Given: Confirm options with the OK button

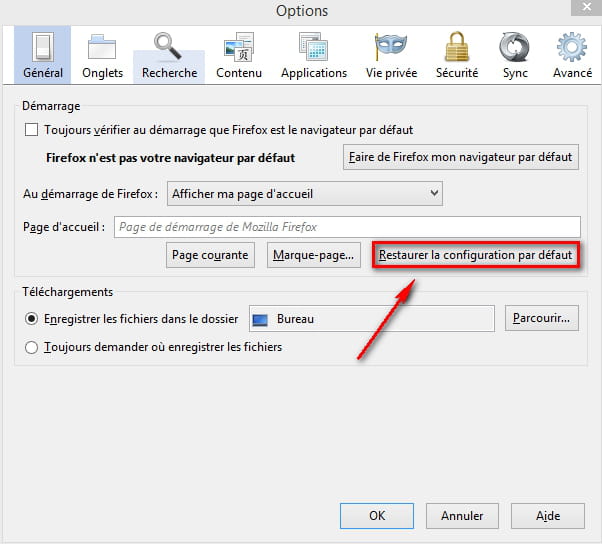Looking at the screenshot, I should tap(377, 516).
